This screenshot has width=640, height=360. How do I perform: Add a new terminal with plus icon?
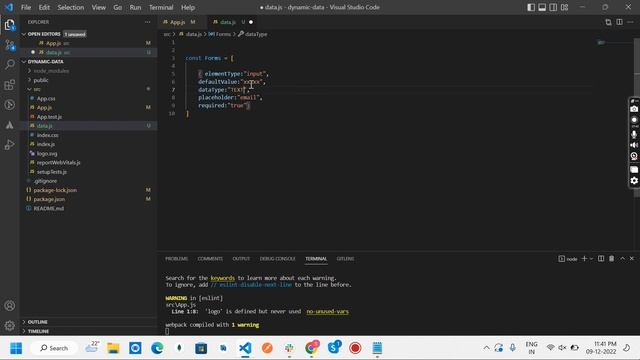[x=584, y=259]
